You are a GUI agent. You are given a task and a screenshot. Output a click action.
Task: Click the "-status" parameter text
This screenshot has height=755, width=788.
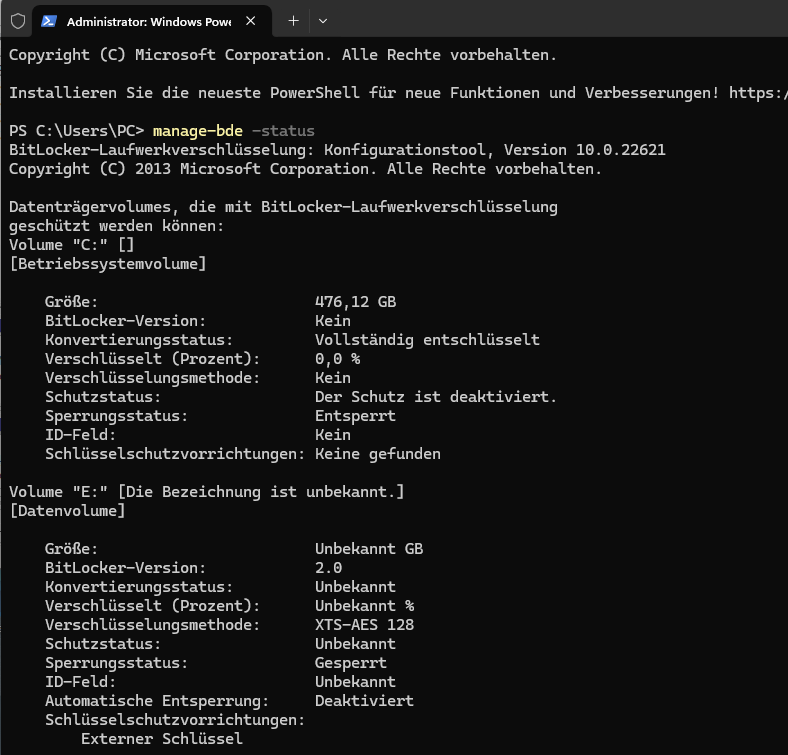[283, 131]
